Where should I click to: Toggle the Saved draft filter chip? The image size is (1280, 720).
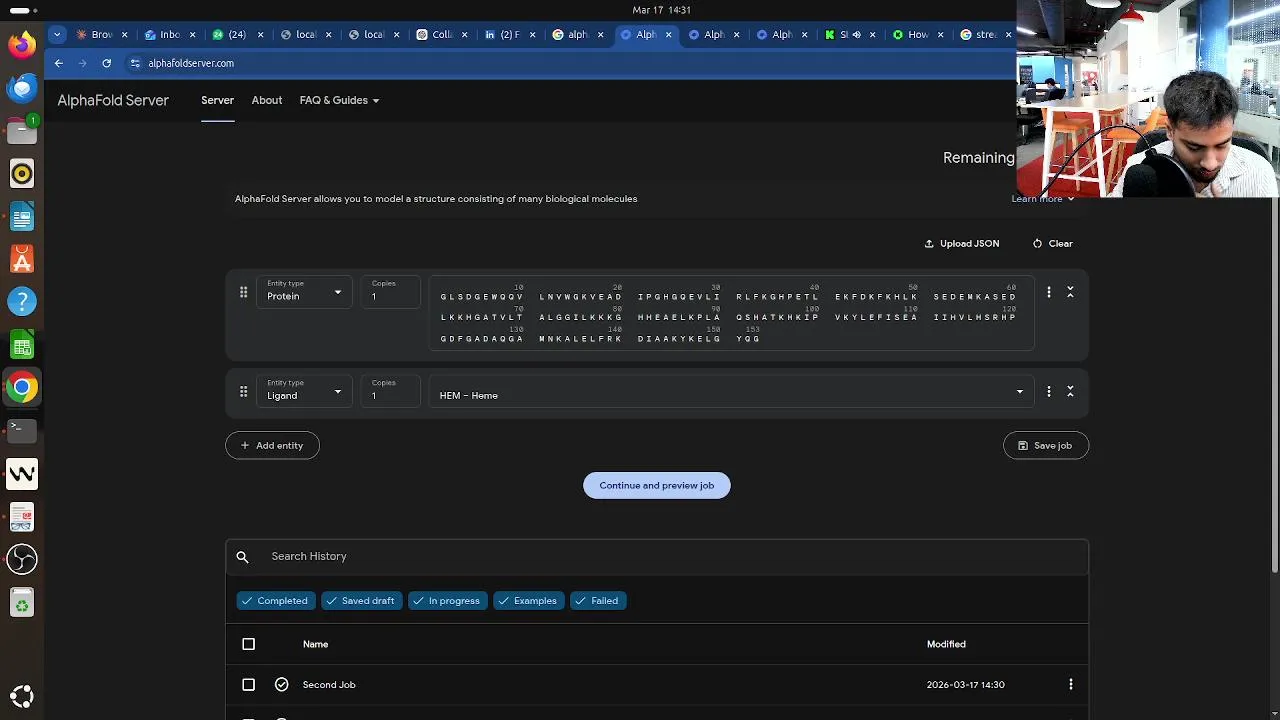(360, 601)
